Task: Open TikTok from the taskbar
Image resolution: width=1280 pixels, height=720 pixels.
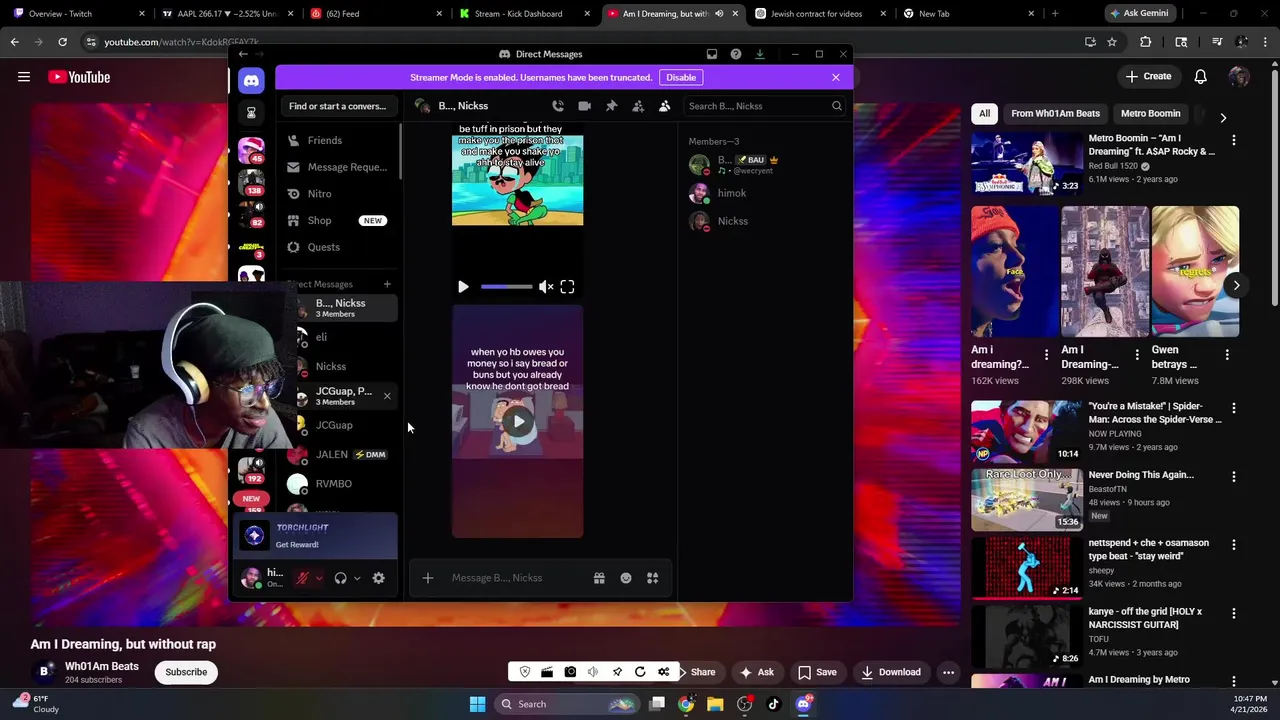Action: pos(774,704)
